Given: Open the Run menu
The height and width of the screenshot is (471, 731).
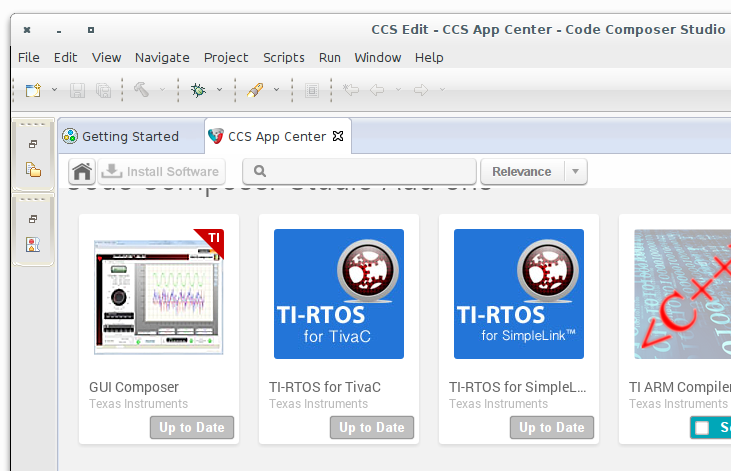Looking at the screenshot, I should 330,57.
